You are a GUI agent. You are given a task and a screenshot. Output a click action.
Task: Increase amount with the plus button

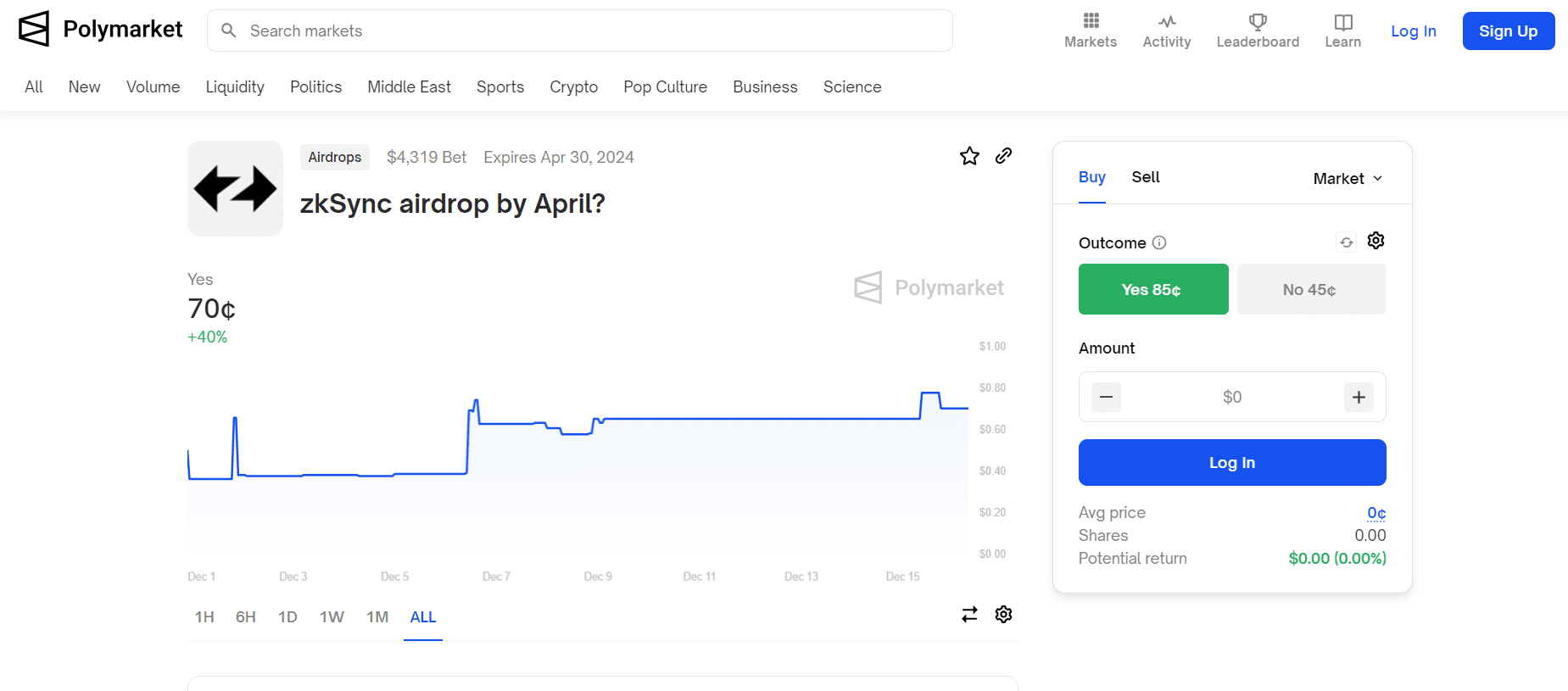(x=1359, y=397)
